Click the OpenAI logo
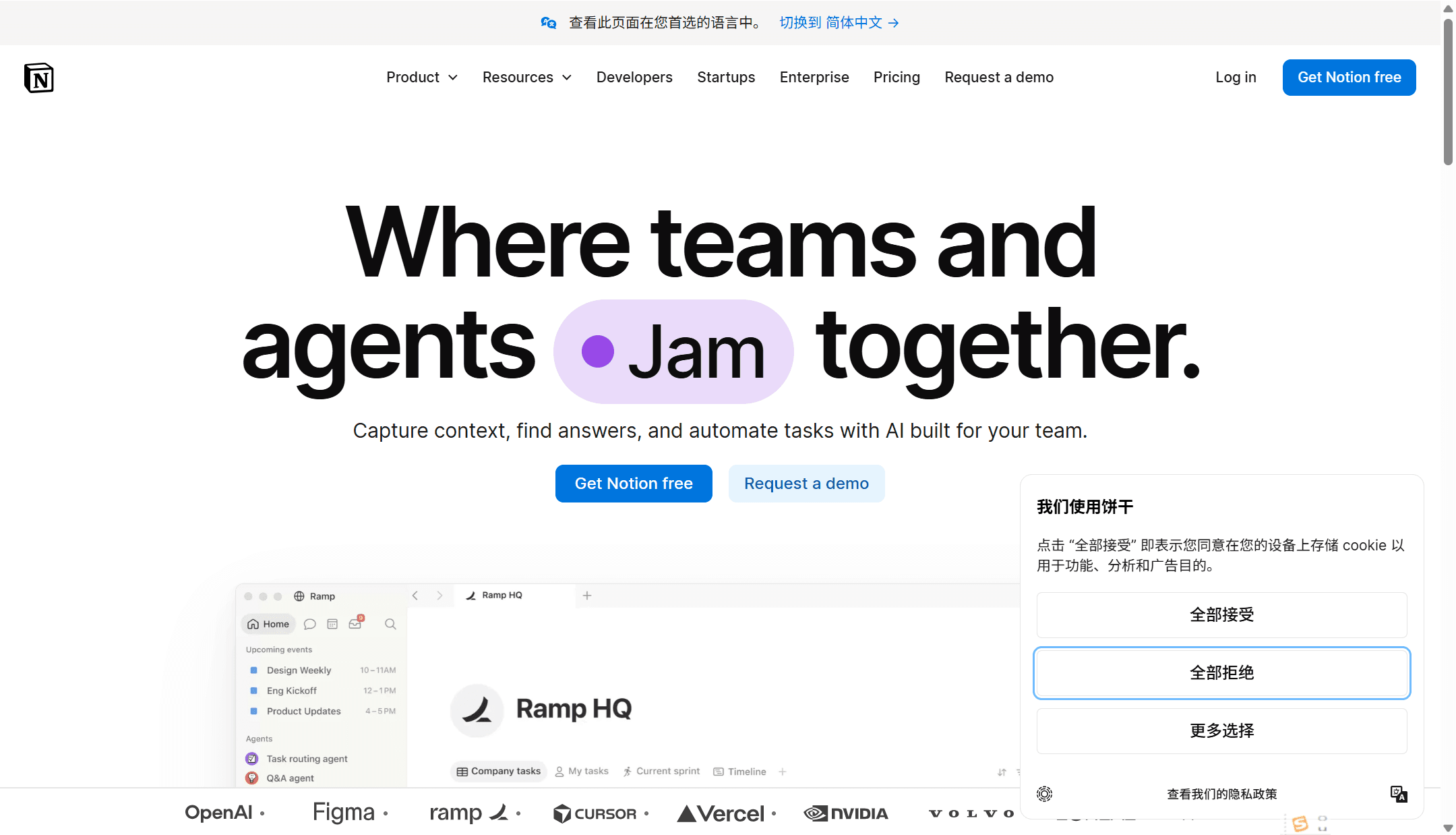This screenshot has width=1456, height=835. click(219, 813)
